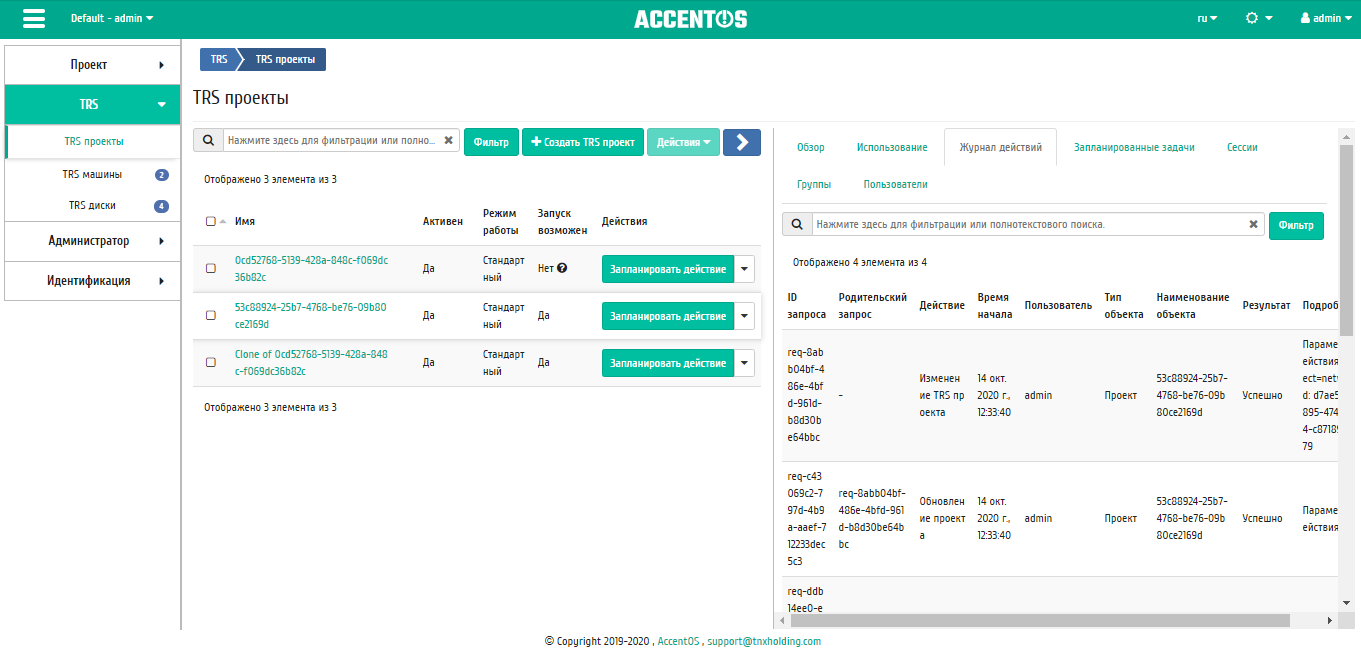
Task: Open TRS машины in sidebar
Action: (x=92, y=174)
